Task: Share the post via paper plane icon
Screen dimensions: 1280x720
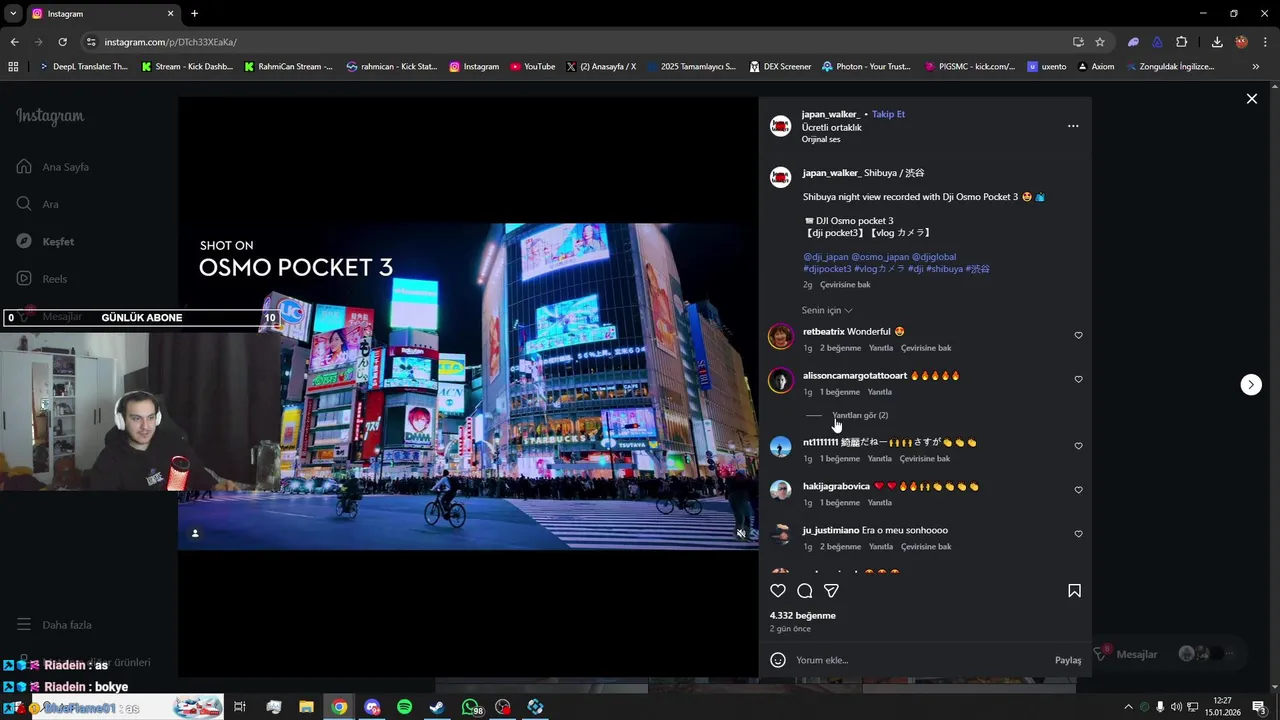Action: click(831, 591)
